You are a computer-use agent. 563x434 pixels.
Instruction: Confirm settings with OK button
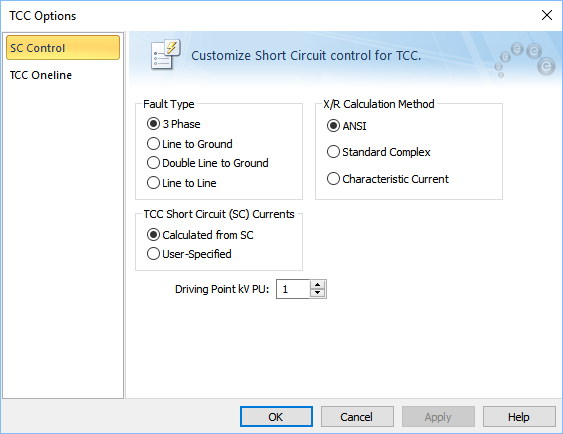[x=276, y=416]
